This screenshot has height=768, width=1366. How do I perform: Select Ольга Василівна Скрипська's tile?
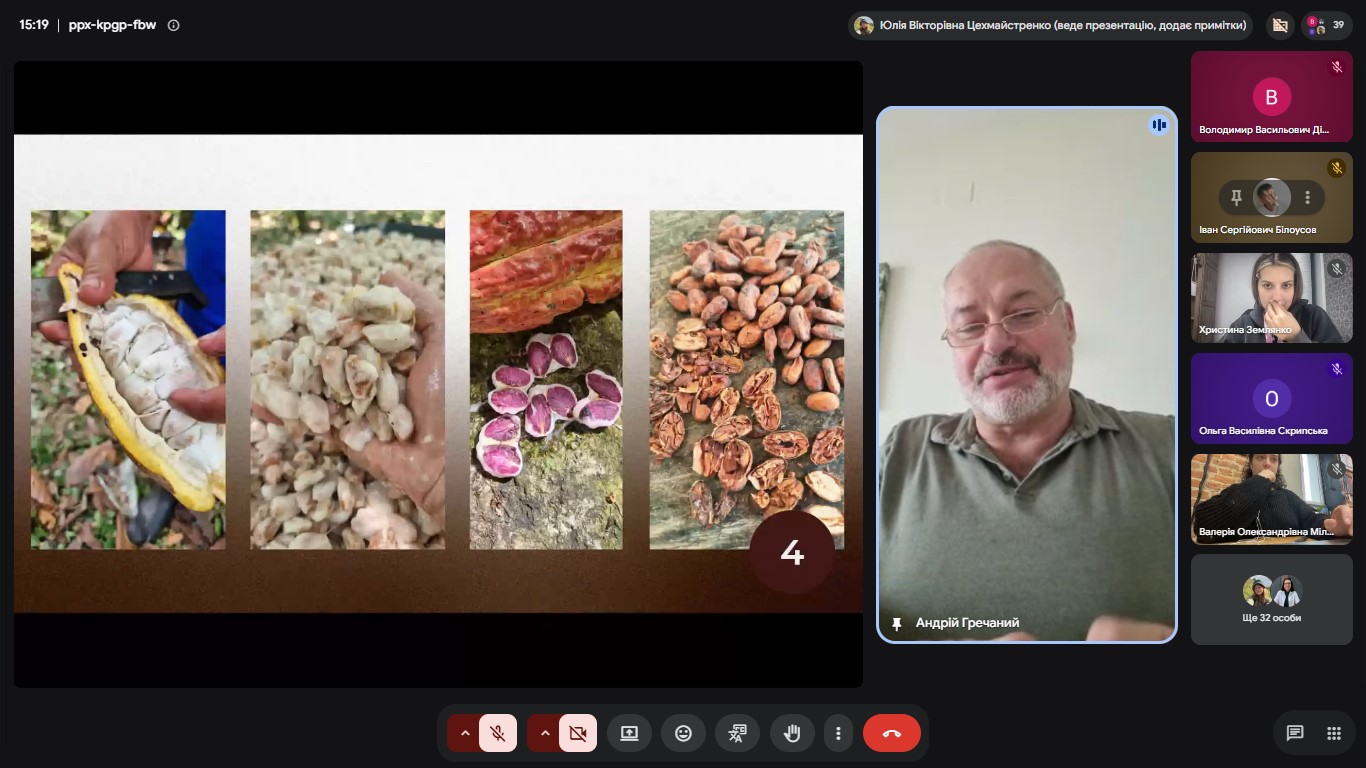point(1272,398)
